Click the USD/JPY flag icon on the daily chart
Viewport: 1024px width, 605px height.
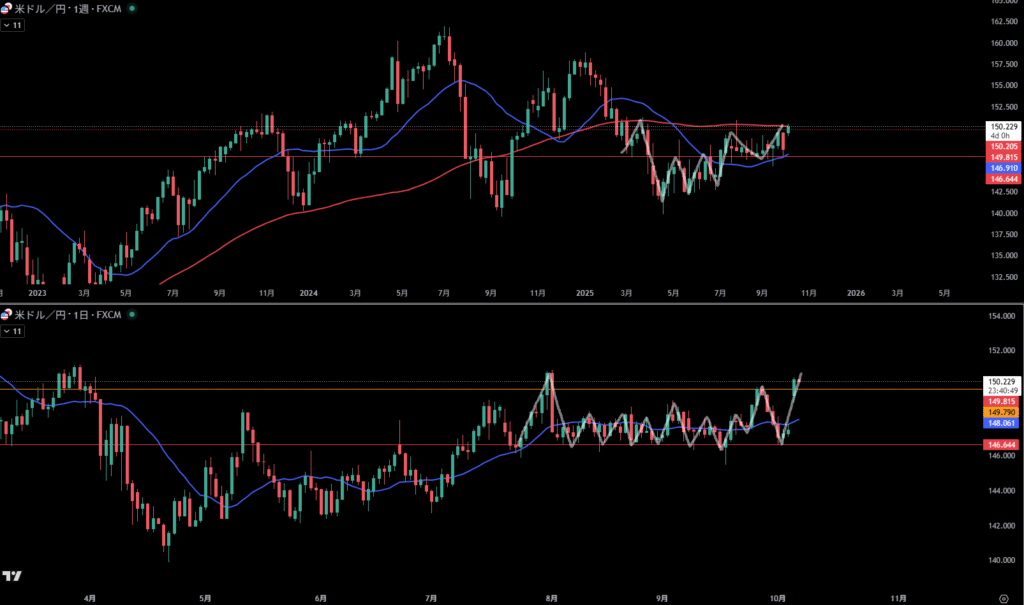[x=7, y=315]
